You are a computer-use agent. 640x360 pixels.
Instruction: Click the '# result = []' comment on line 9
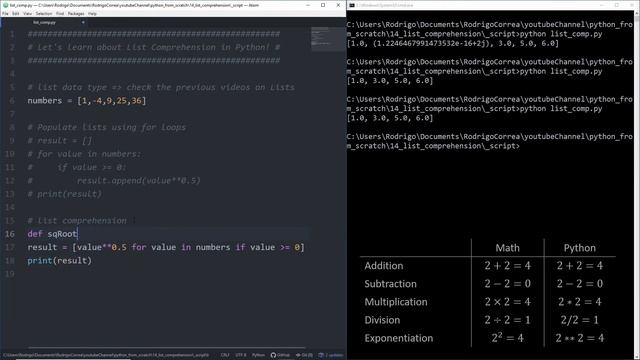click(x=60, y=140)
